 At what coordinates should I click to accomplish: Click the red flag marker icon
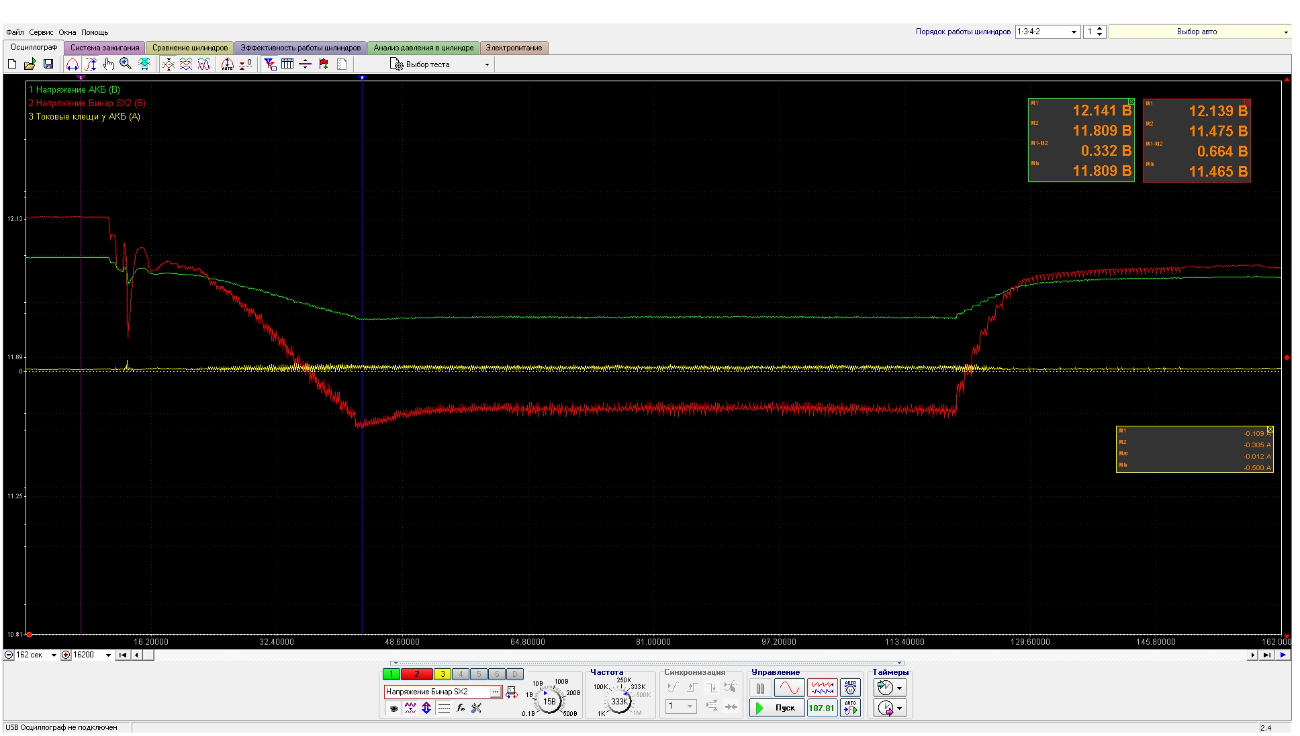pos(323,64)
